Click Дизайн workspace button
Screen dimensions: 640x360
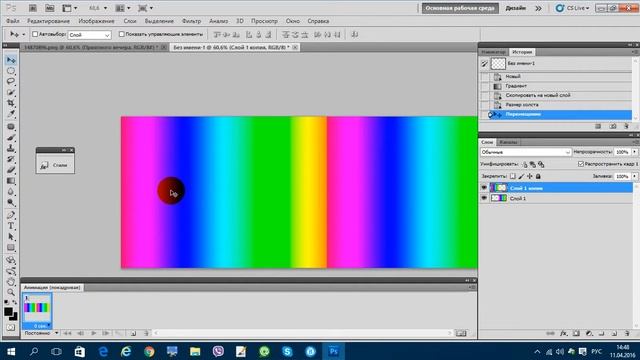pyautogui.click(x=516, y=8)
